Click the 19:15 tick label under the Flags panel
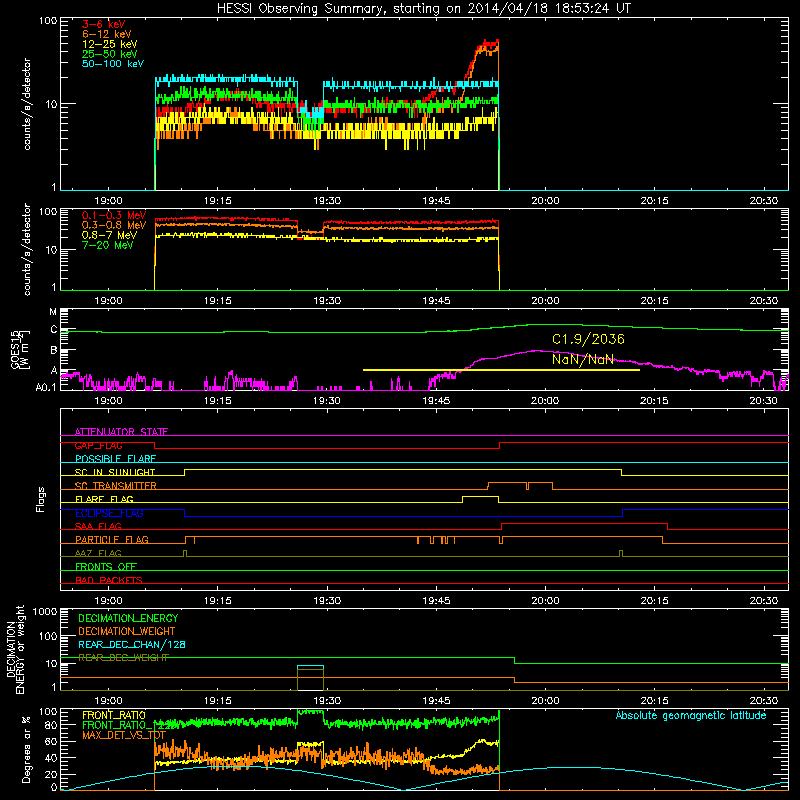The width and height of the screenshot is (800, 800). point(218,601)
